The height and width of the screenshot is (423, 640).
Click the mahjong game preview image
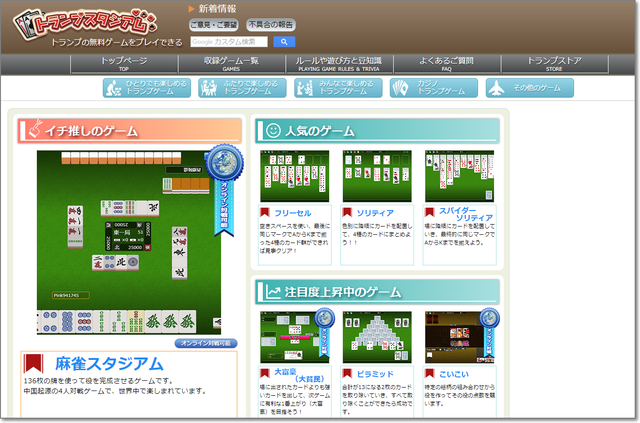coord(125,240)
